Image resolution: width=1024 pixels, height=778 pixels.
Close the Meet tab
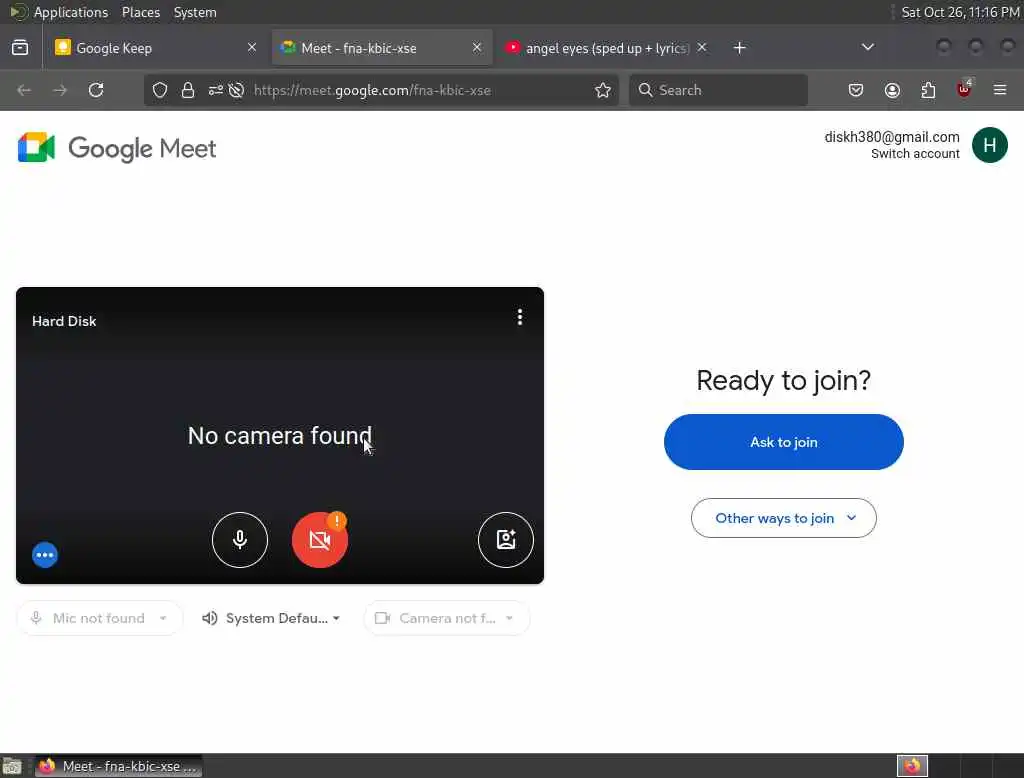(477, 48)
